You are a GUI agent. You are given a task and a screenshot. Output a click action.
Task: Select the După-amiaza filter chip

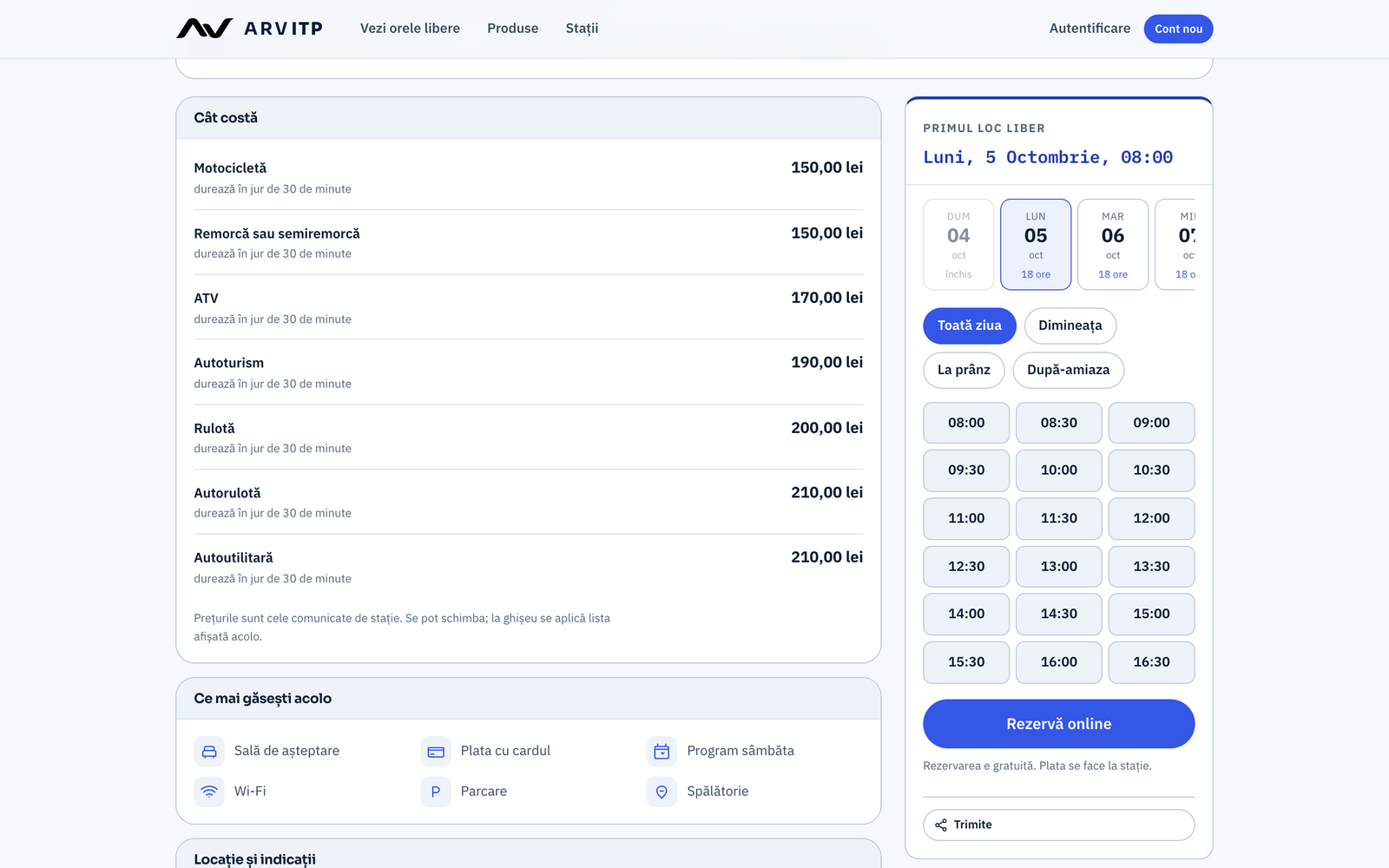(x=1069, y=370)
